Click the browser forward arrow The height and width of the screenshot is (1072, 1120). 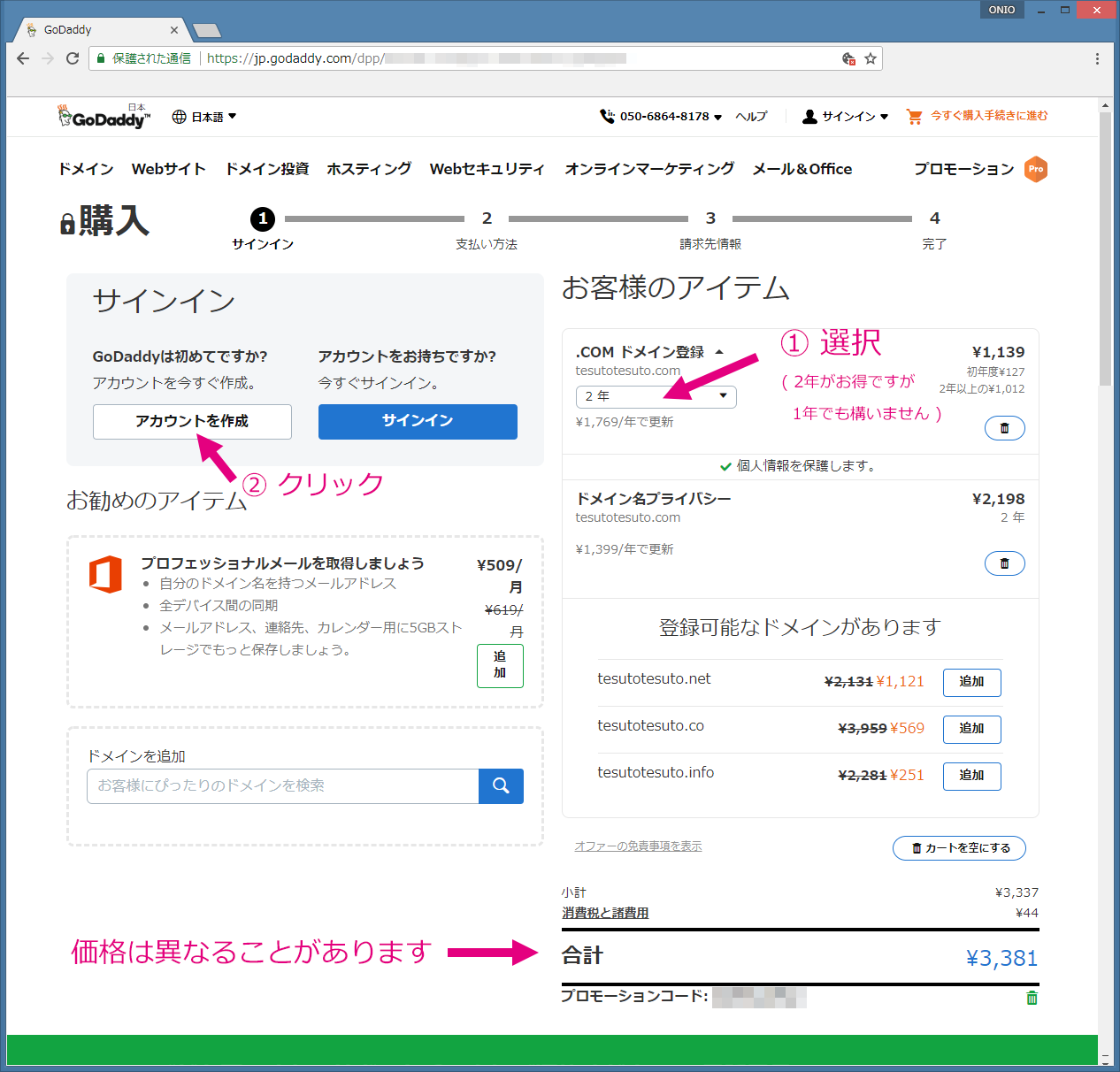pos(48,58)
